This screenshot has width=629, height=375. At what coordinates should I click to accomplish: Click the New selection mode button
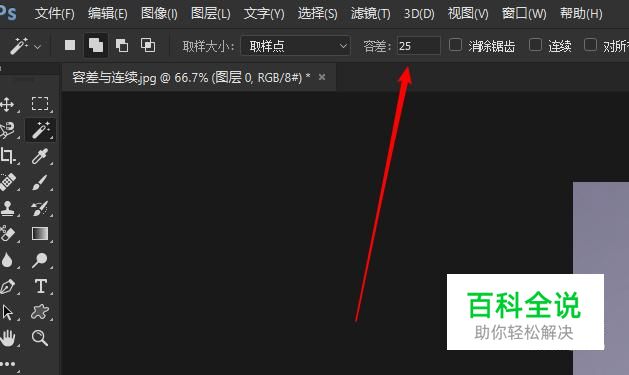tap(70, 45)
